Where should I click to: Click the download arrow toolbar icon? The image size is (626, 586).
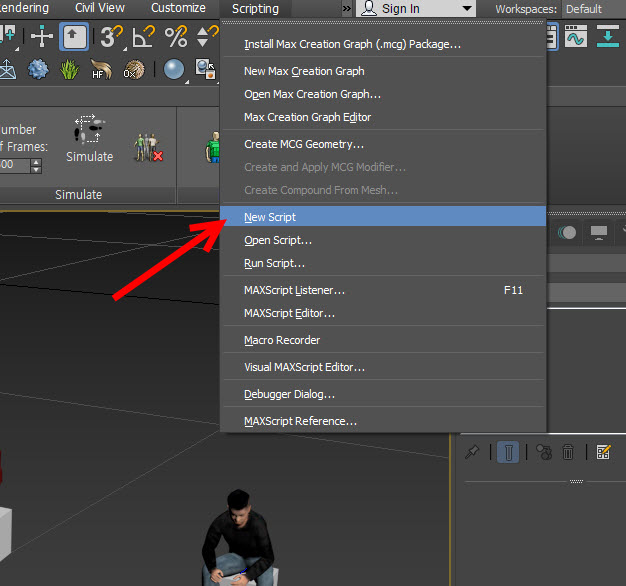click(x=608, y=36)
